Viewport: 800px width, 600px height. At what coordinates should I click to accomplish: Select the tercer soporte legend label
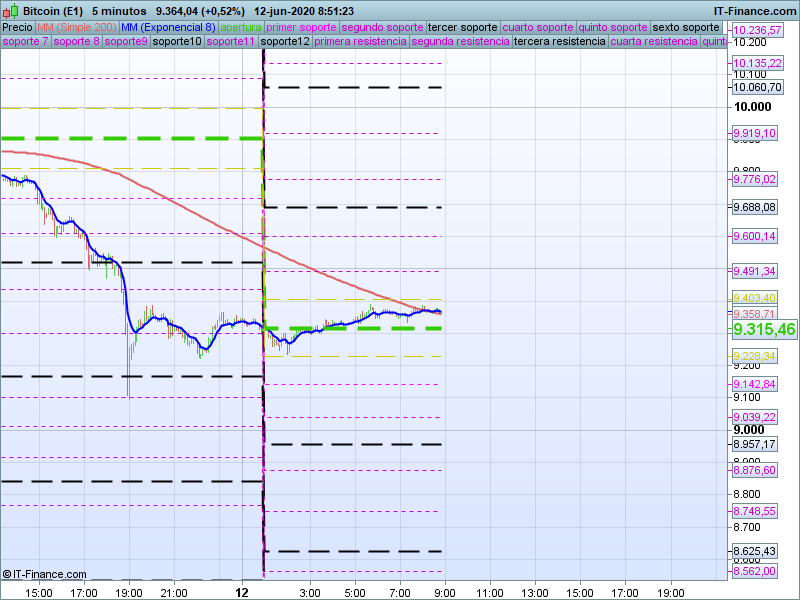pos(462,27)
